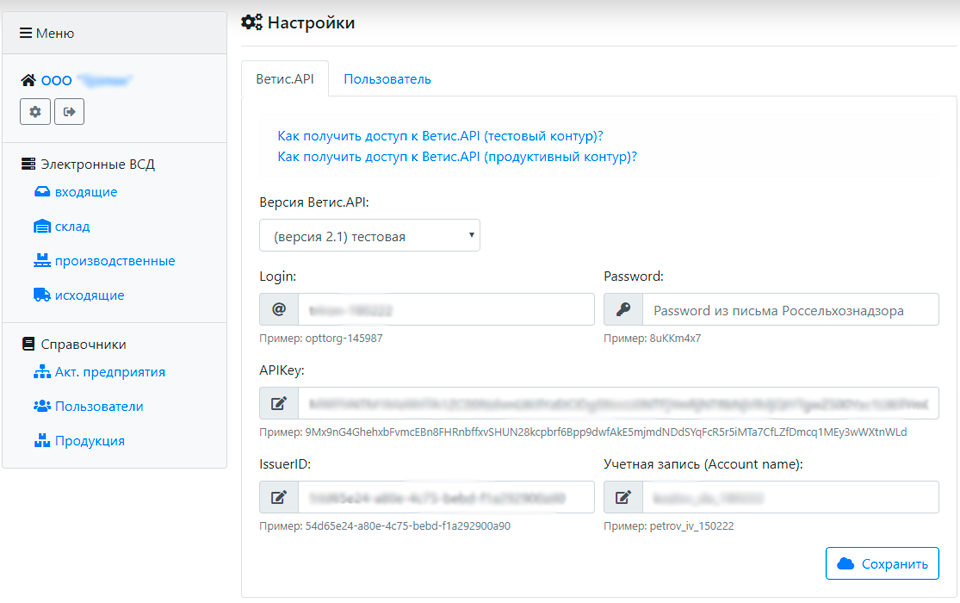Click the Продукция boxes icon
Screen dimensions: 960x603
42,440
